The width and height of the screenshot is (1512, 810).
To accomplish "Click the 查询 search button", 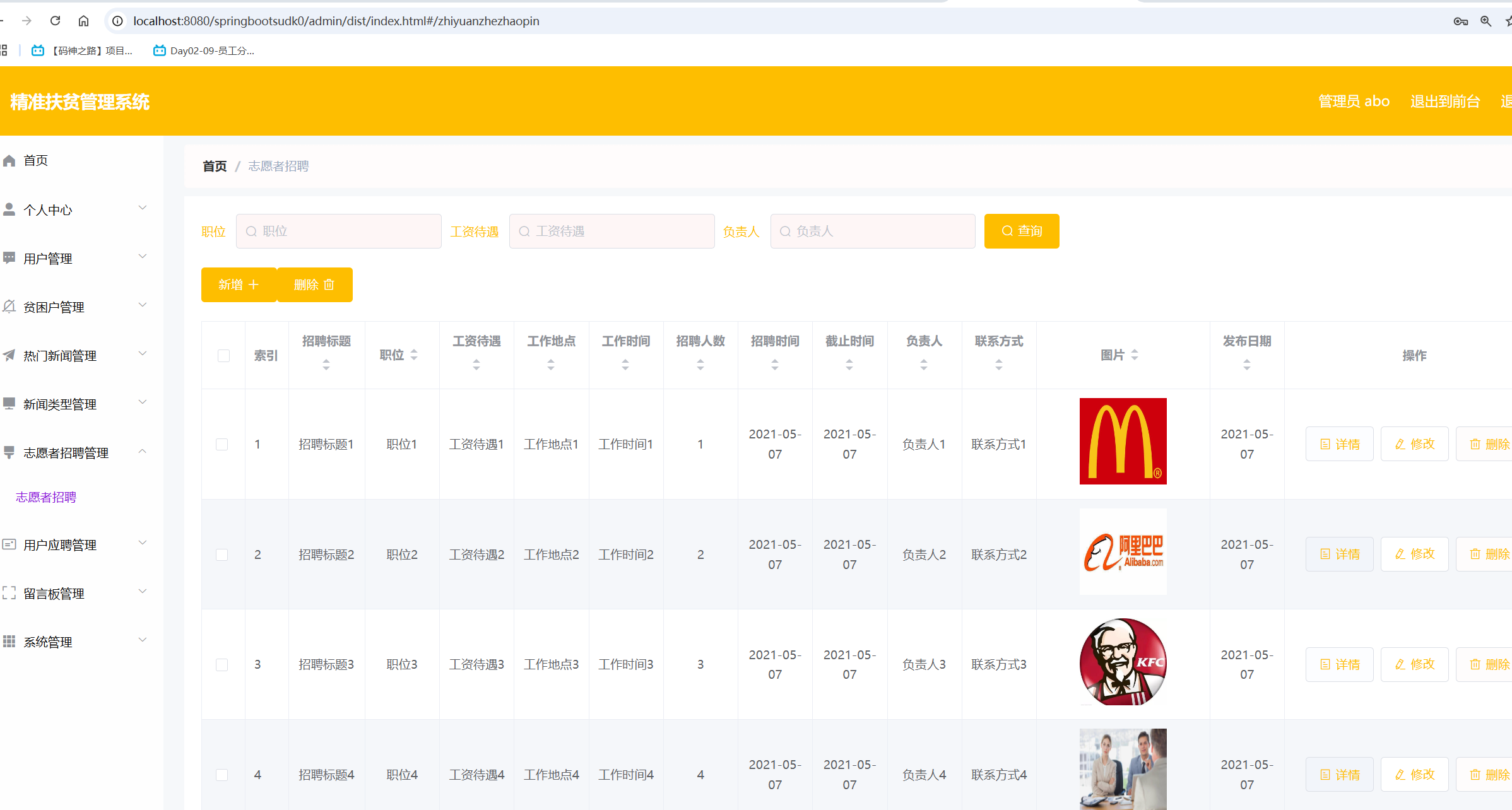I will tap(1021, 231).
